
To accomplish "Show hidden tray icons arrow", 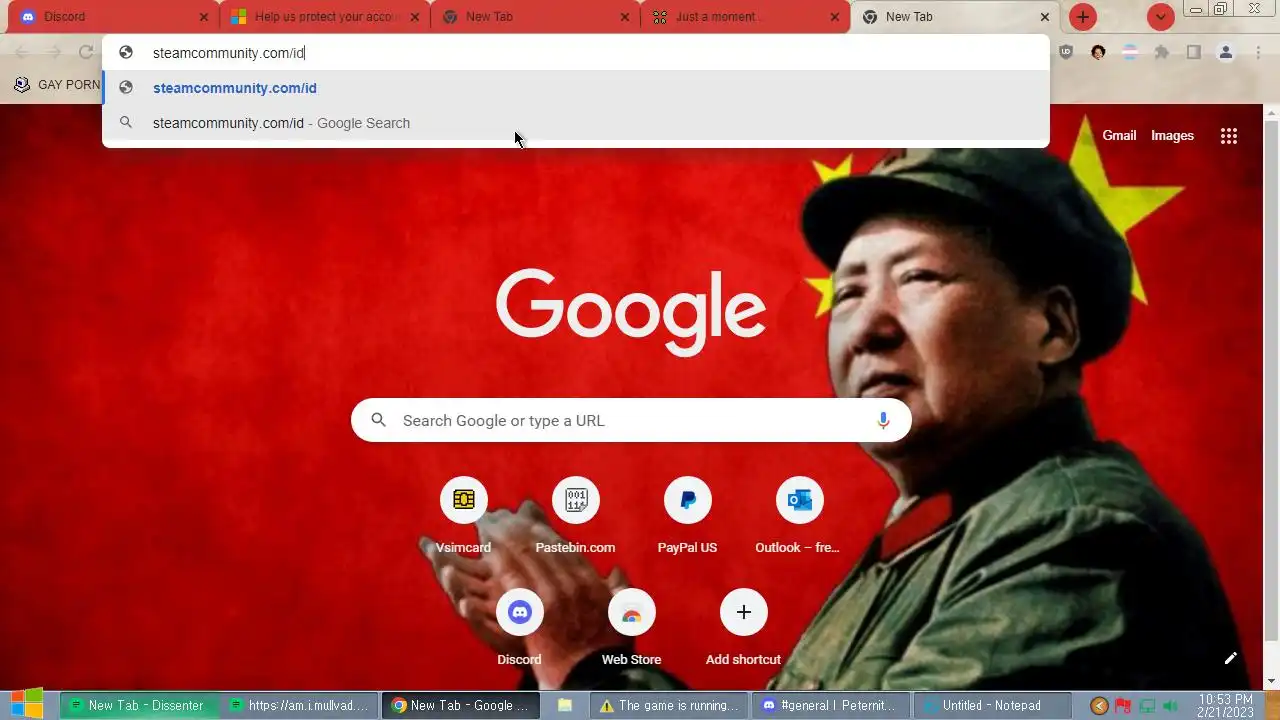I will coord(1099,706).
